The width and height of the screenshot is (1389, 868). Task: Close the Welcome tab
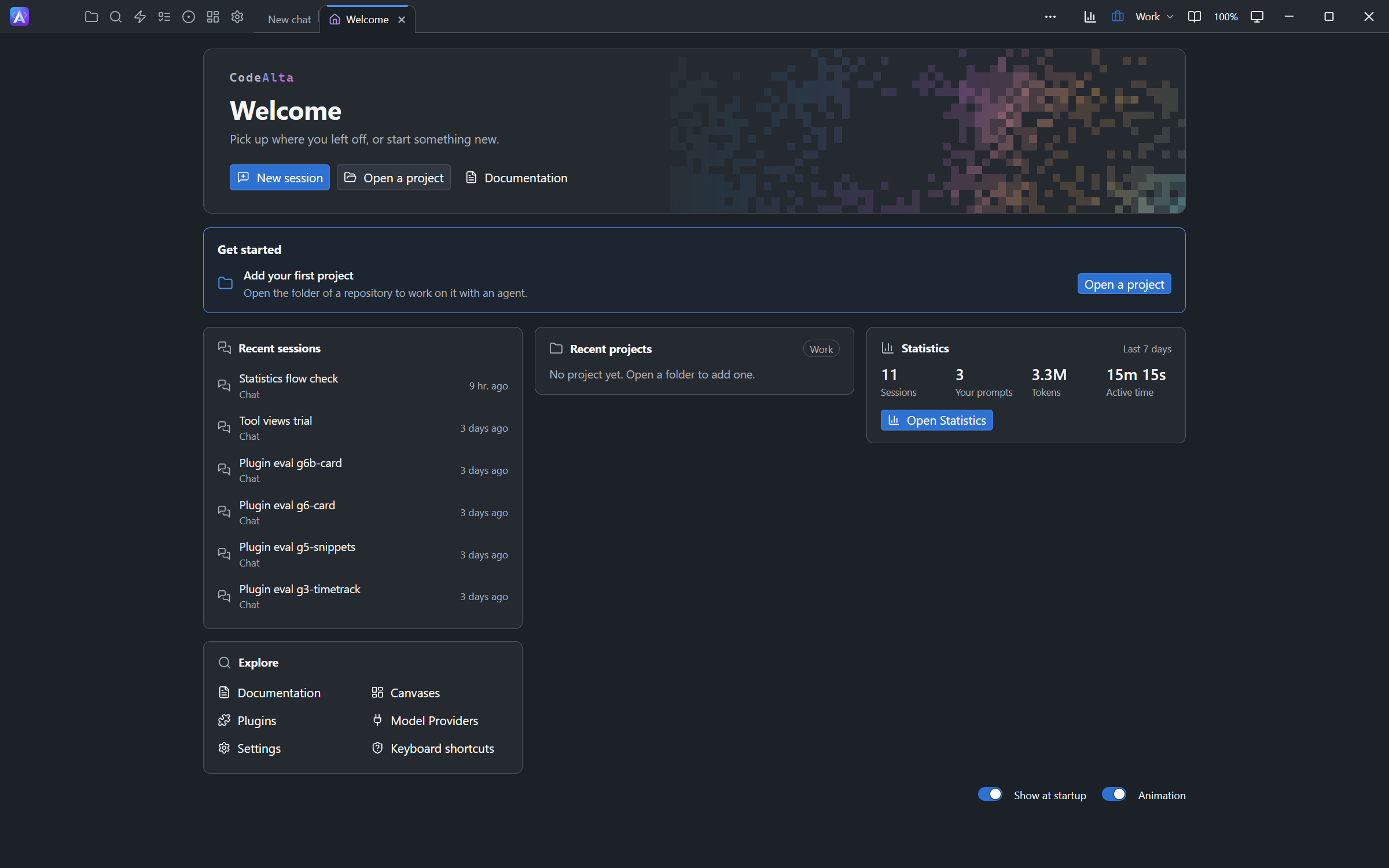coord(402,20)
